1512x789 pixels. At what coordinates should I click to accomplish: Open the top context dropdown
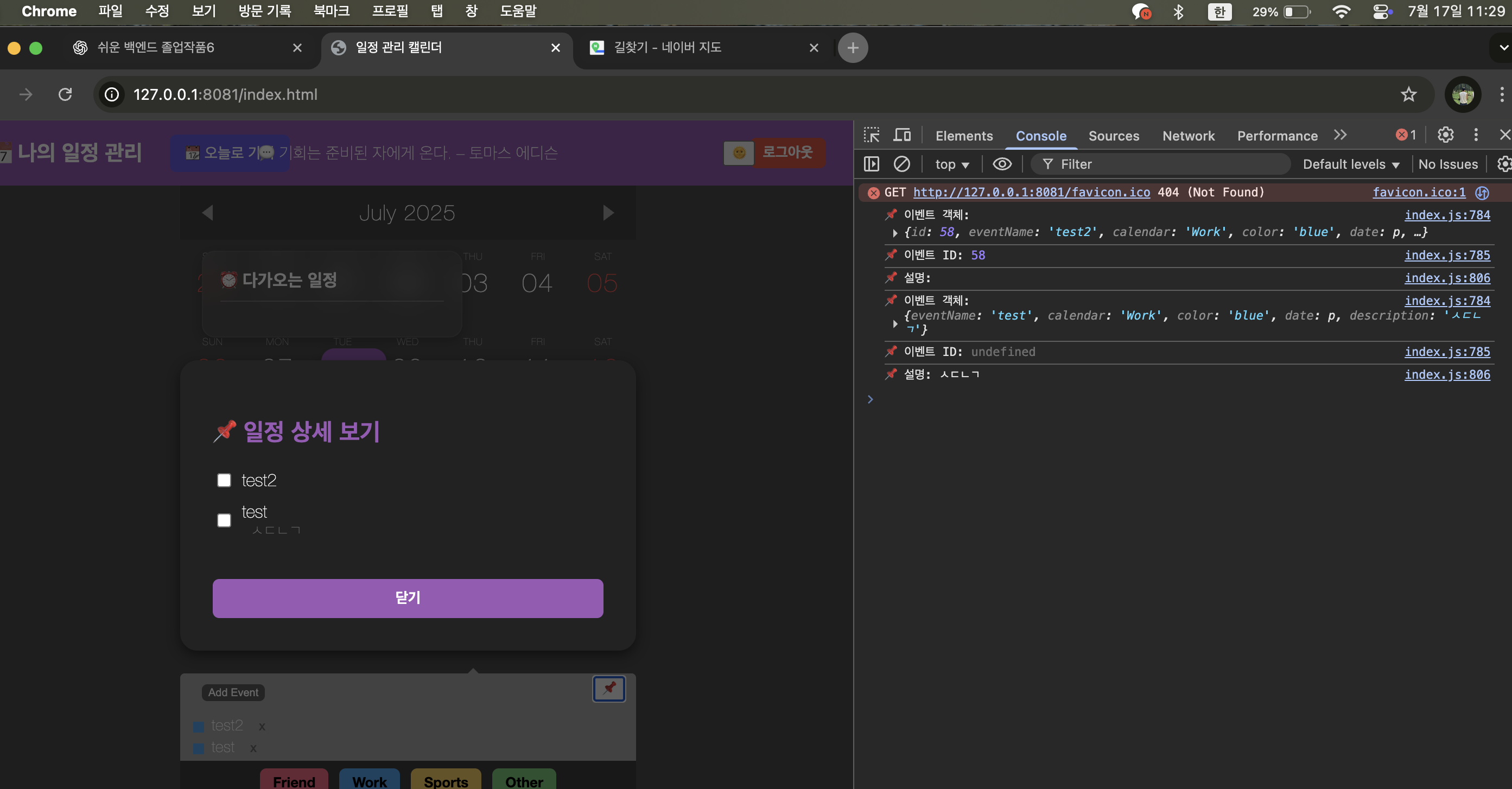pyautogui.click(x=951, y=164)
